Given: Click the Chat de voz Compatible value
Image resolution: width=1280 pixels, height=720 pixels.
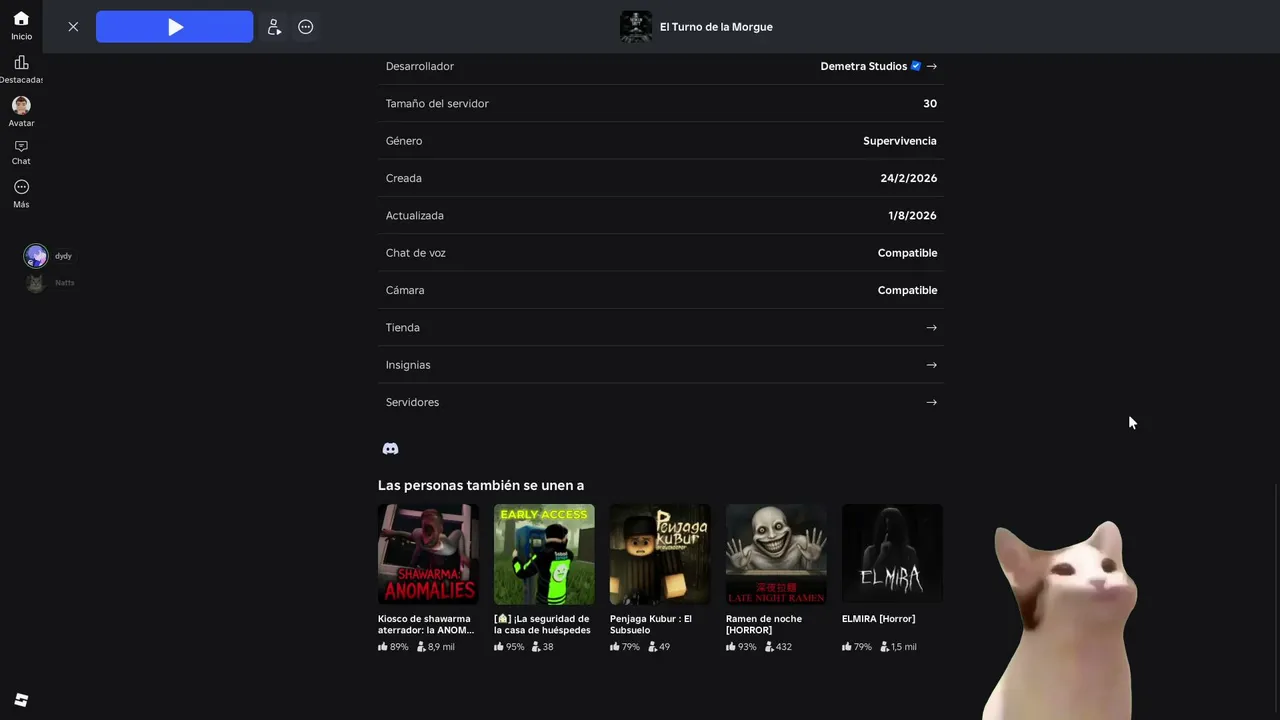Looking at the screenshot, I should [908, 253].
